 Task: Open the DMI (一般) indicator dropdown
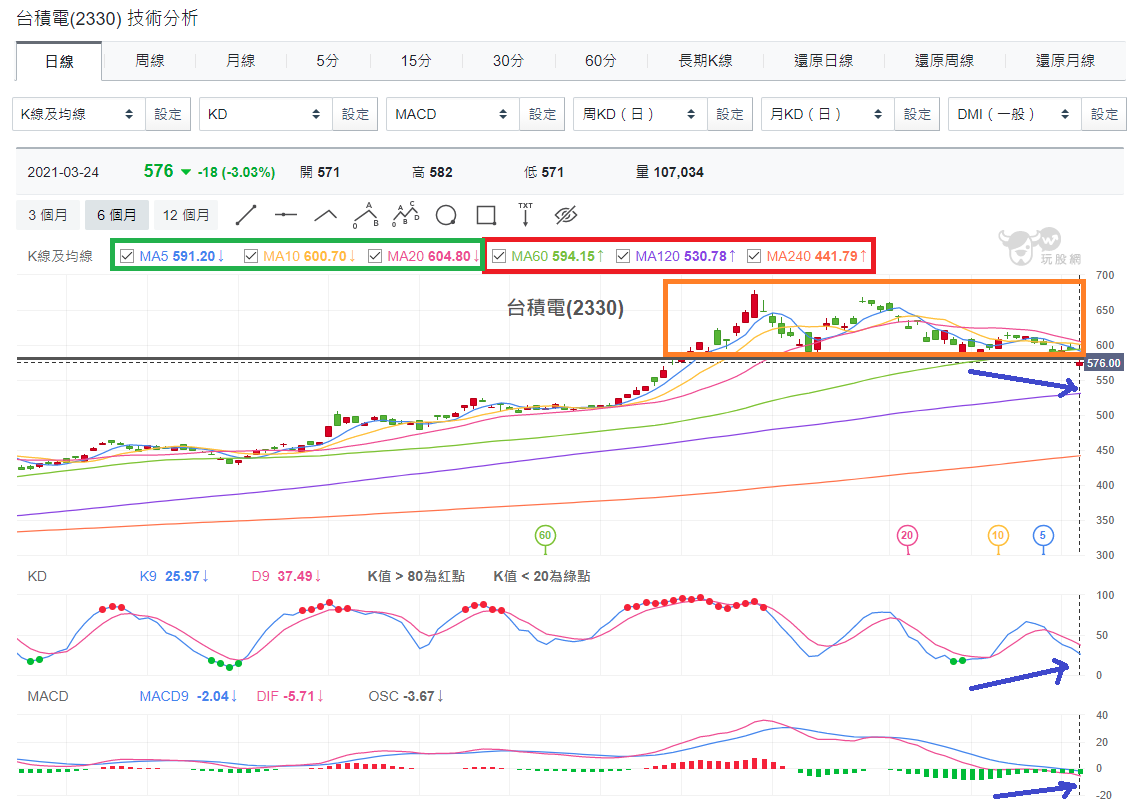tap(1015, 115)
